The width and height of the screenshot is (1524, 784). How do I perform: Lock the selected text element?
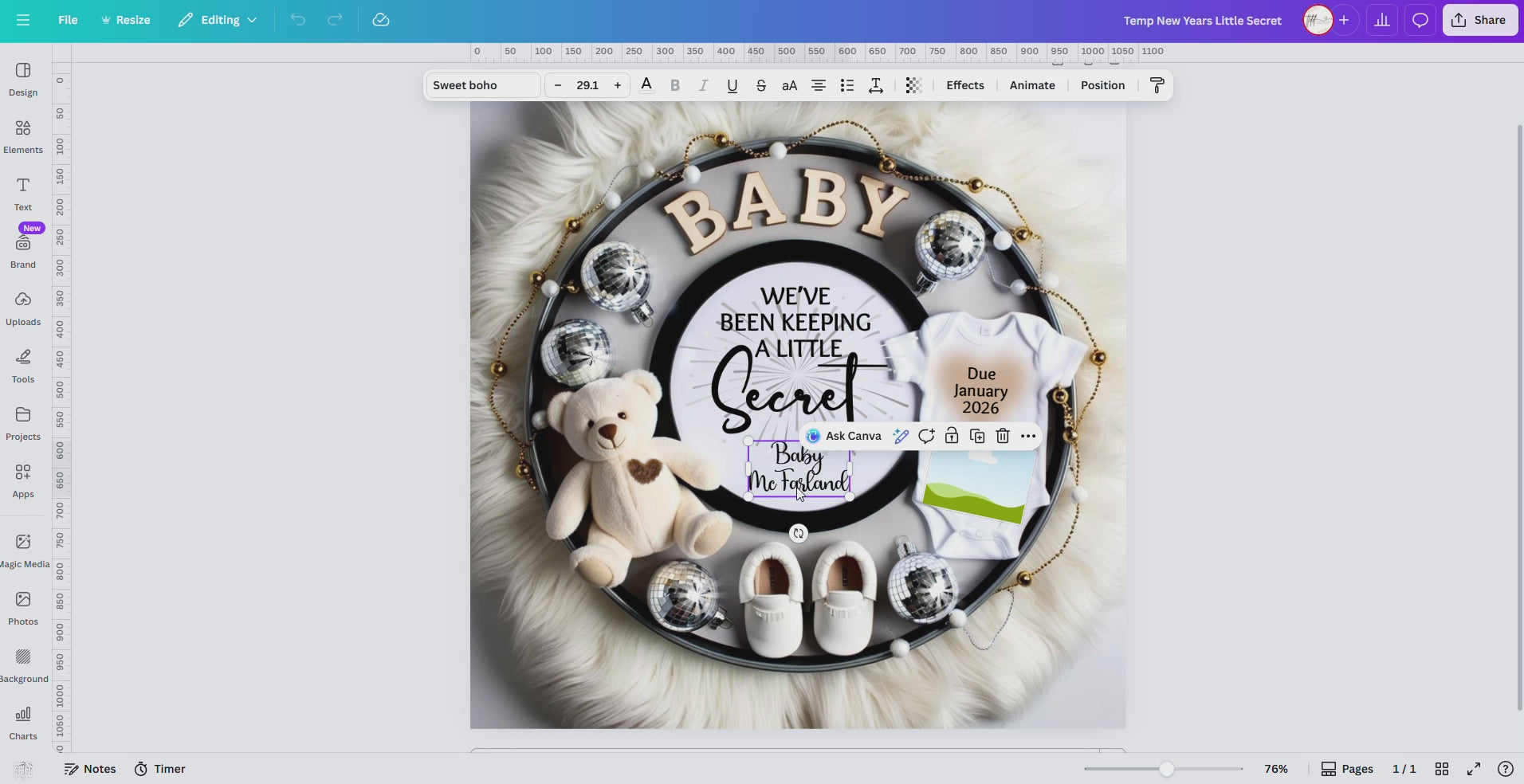951,436
